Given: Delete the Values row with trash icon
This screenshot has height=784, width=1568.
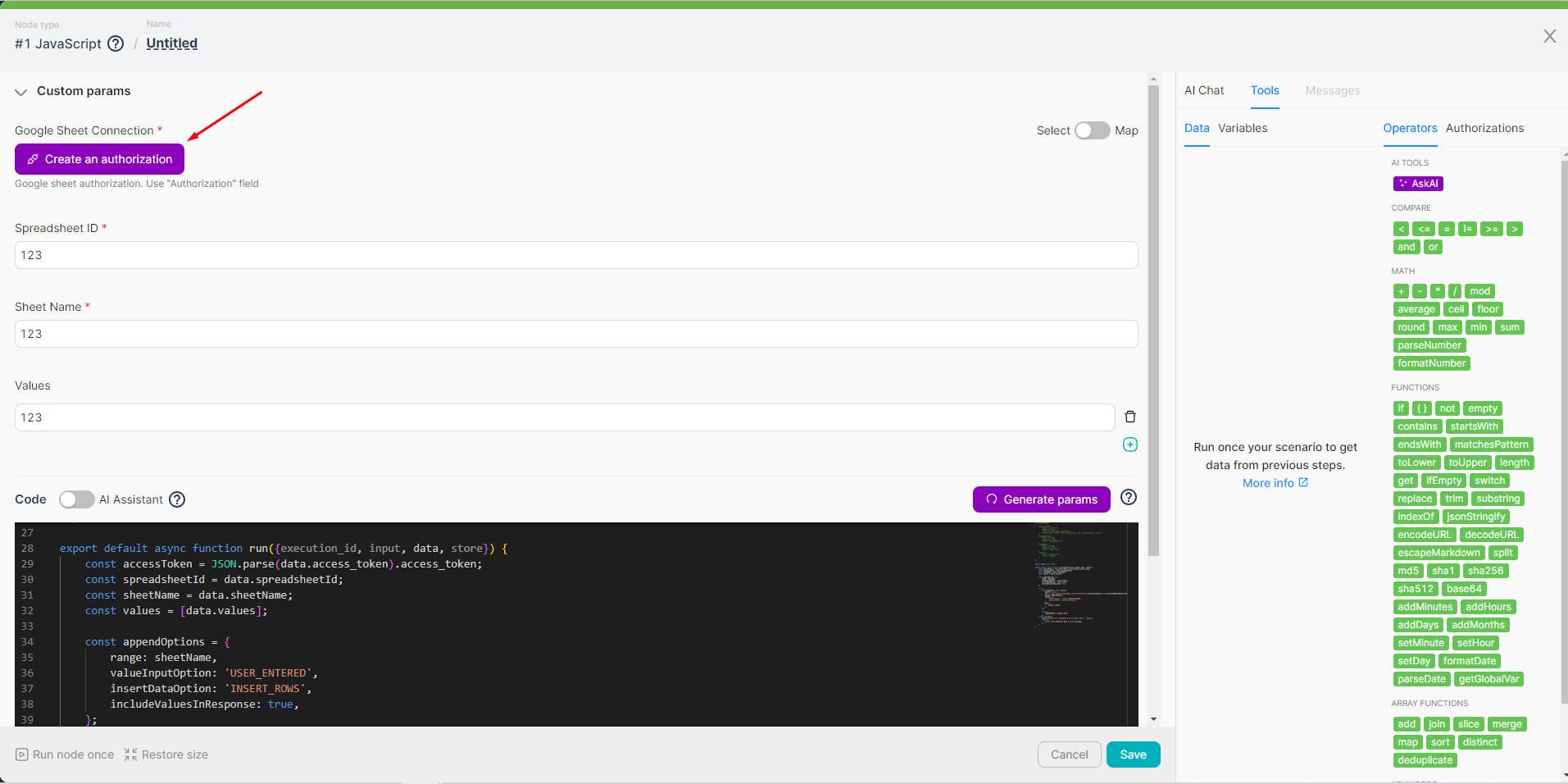Looking at the screenshot, I should coord(1129,417).
